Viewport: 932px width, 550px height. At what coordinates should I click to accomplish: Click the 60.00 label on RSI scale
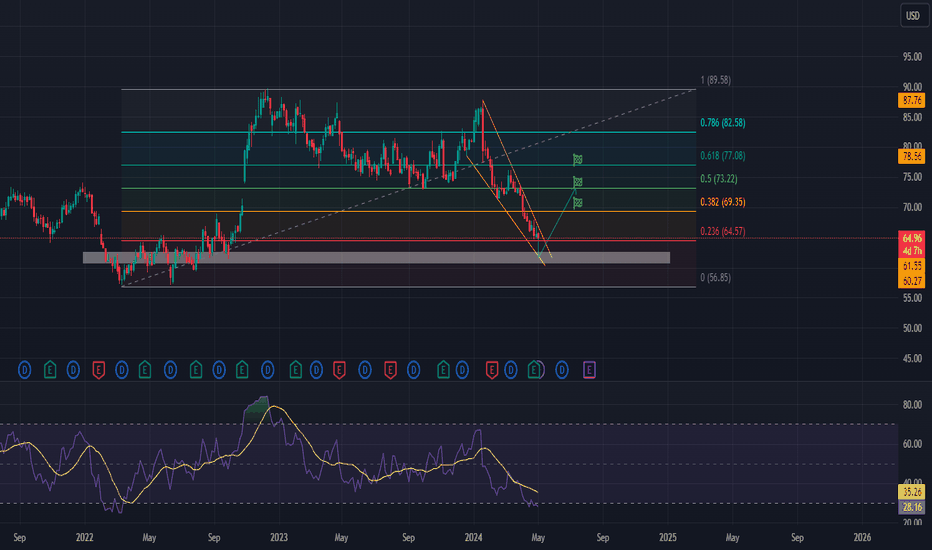[912, 444]
